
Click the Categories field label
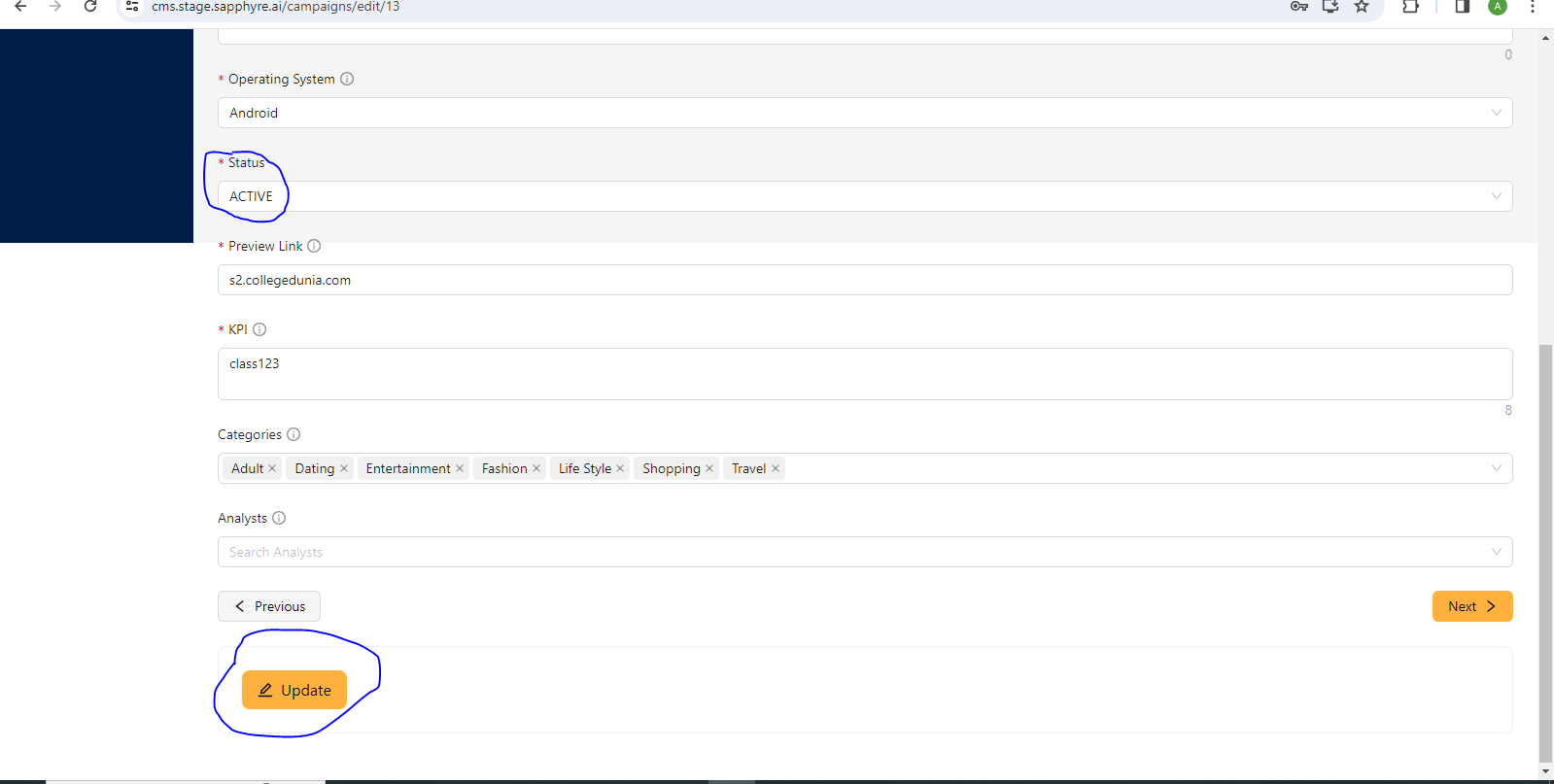coord(250,434)
